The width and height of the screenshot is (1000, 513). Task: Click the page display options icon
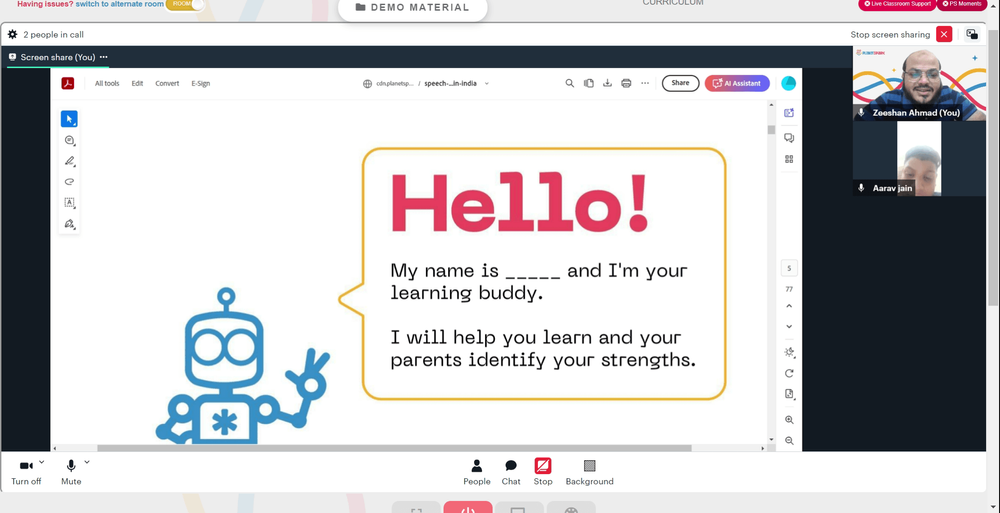789,394
